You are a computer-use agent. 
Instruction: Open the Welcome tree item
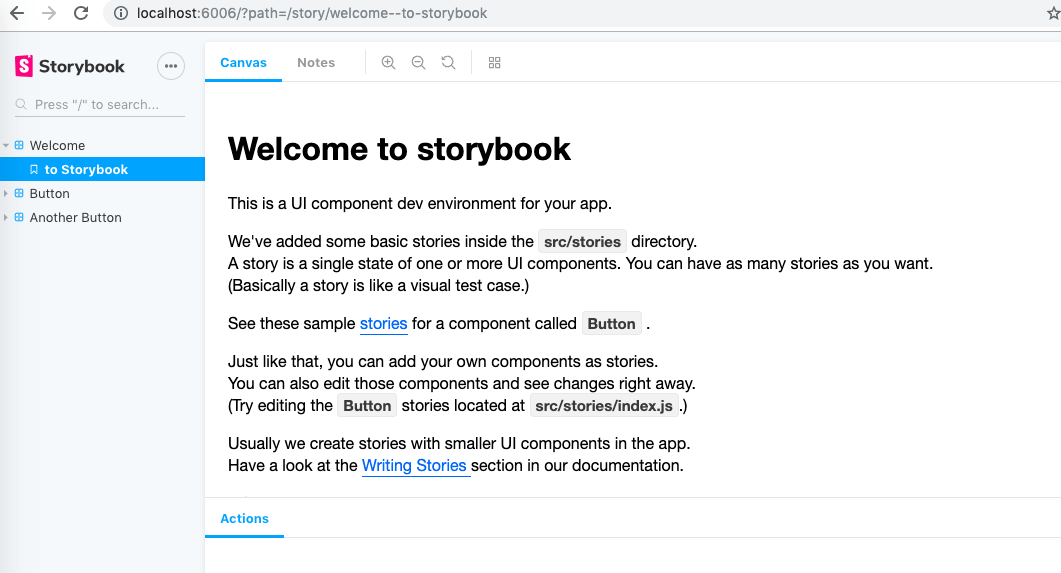coord(58,145)
